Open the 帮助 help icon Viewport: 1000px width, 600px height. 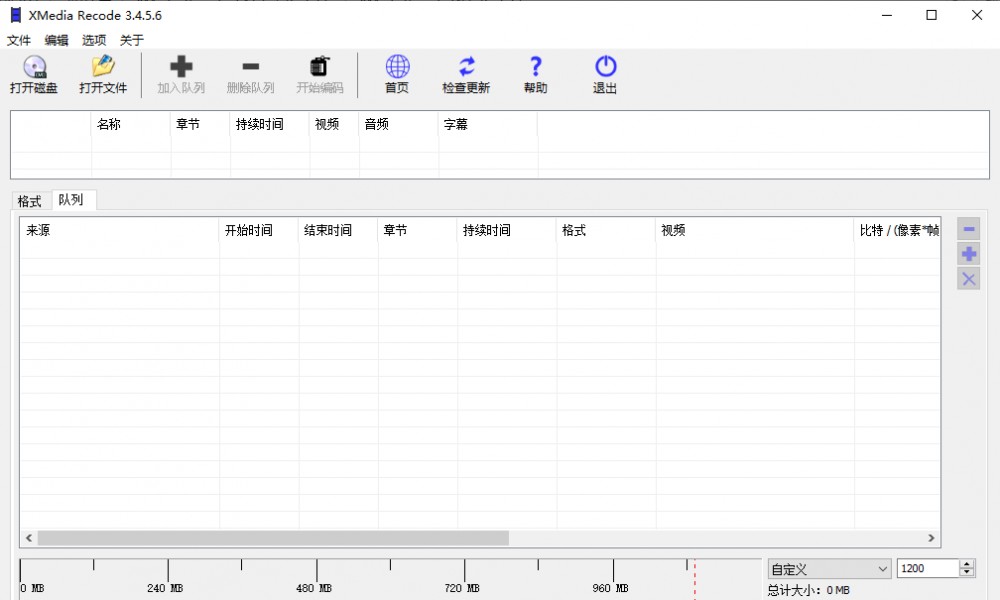535,74
